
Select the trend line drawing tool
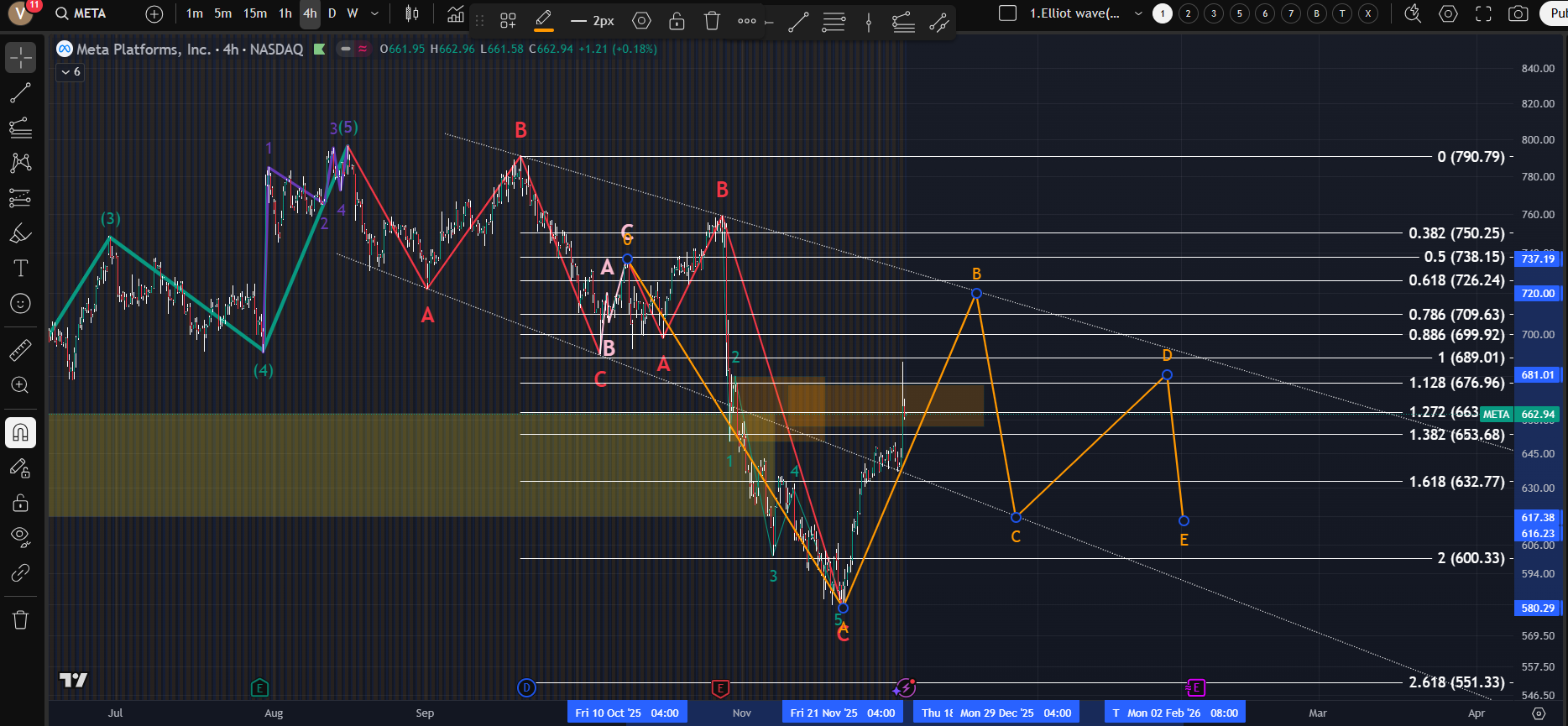tap(20, 93)
